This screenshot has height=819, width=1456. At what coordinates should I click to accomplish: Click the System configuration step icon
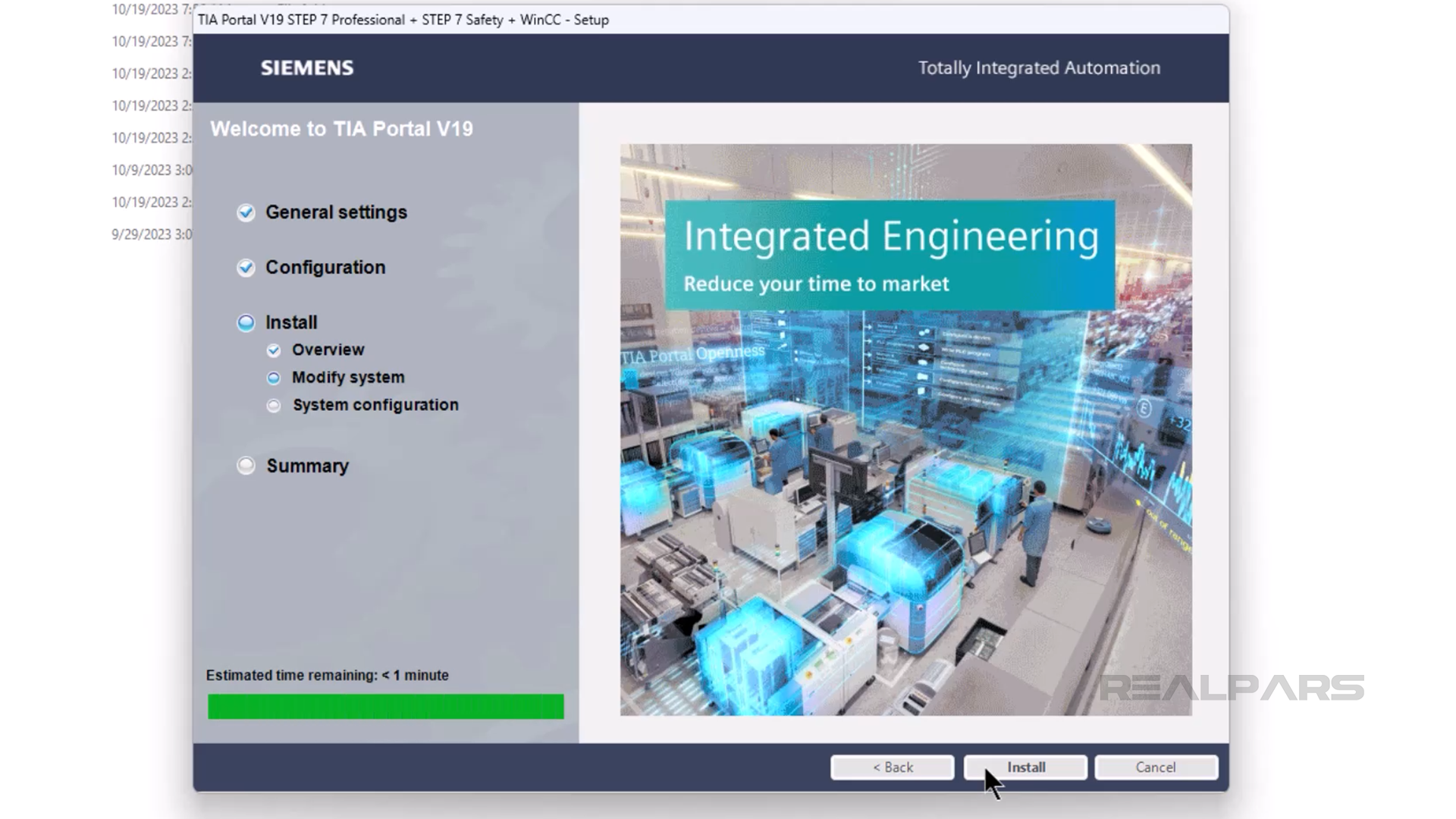pyautogui.click(x=274, y=406)
